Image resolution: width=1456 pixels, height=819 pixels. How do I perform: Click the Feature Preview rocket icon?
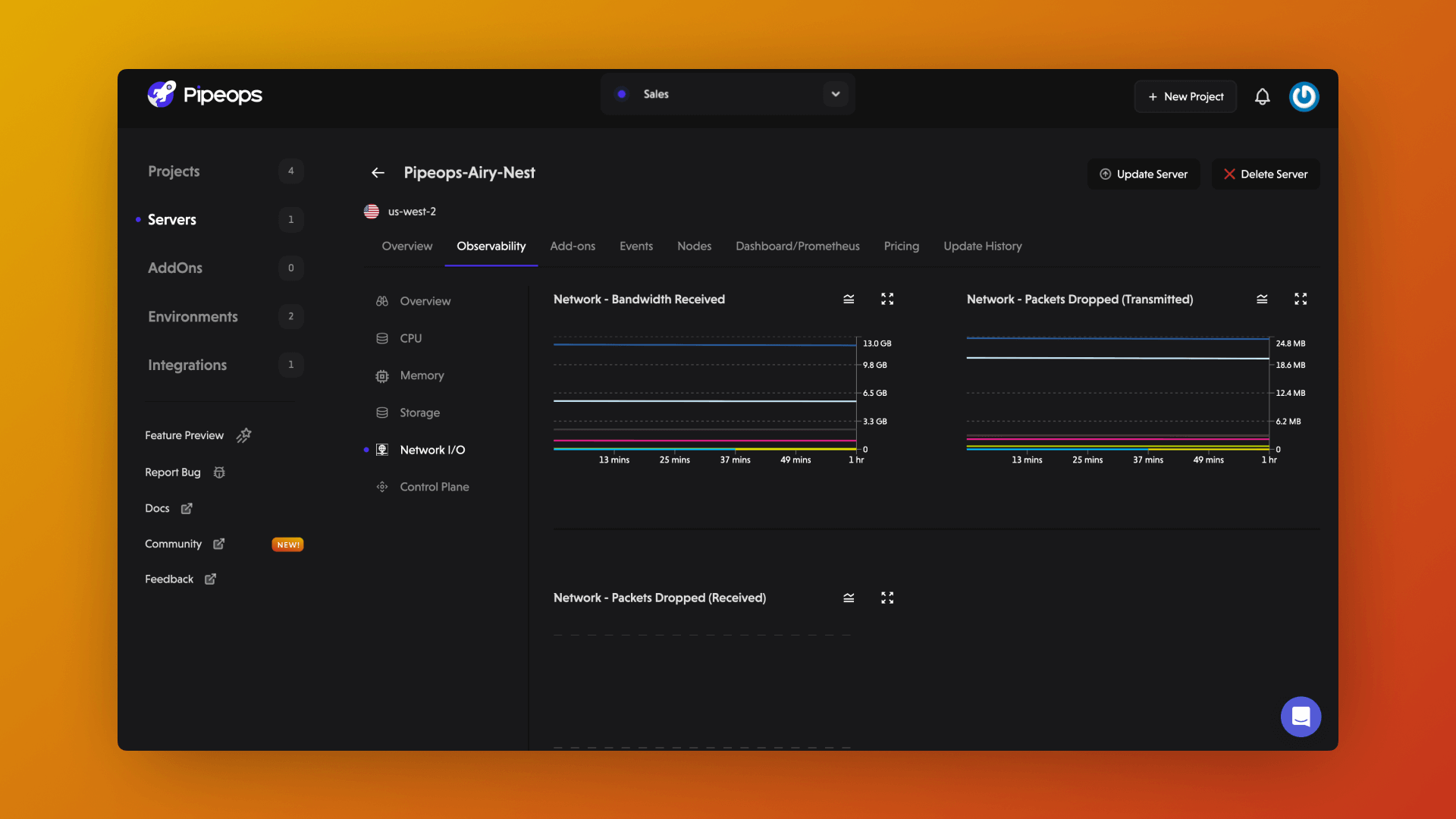tap(243, 435)
